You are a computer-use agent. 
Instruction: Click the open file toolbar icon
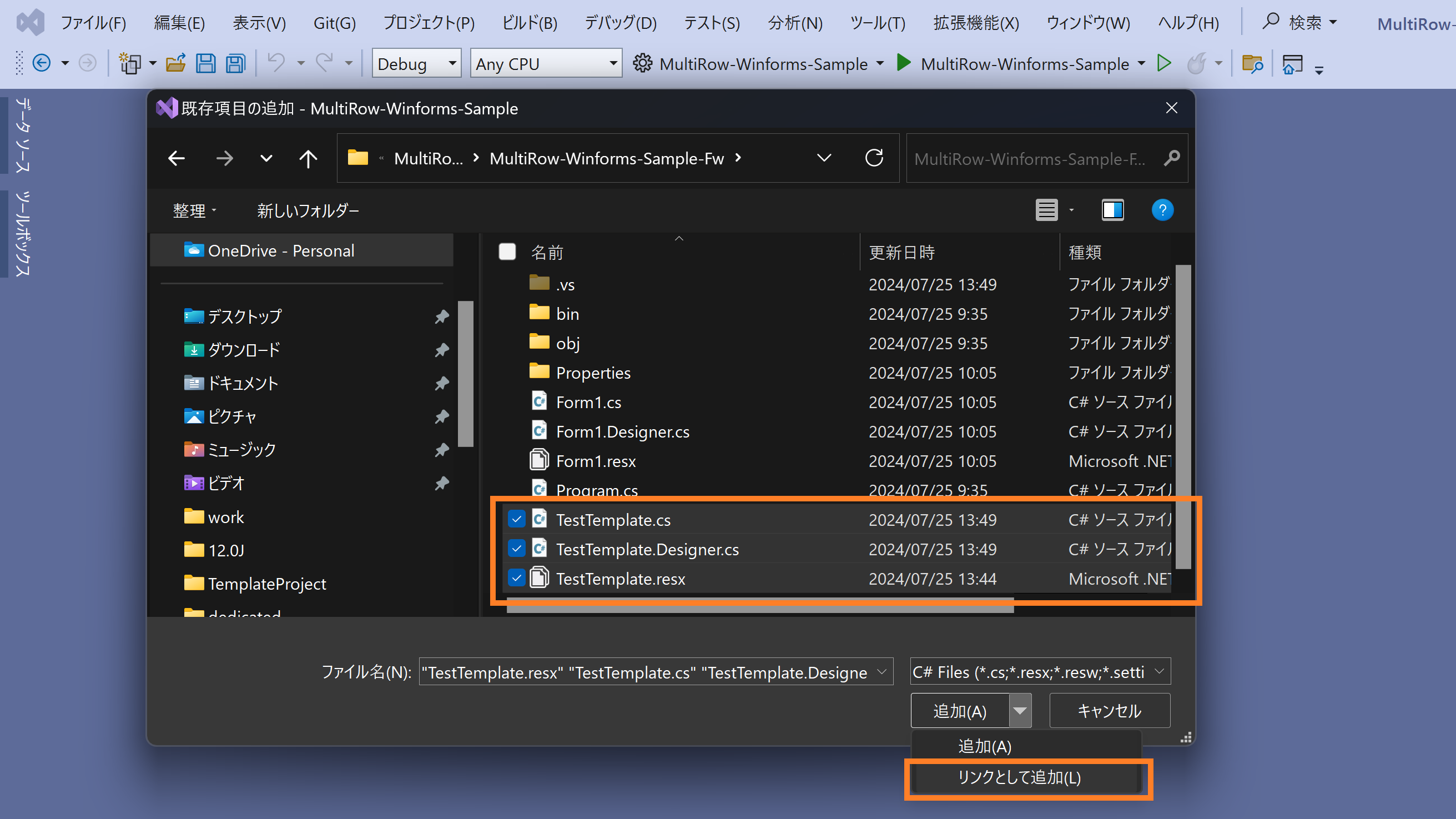176,63
